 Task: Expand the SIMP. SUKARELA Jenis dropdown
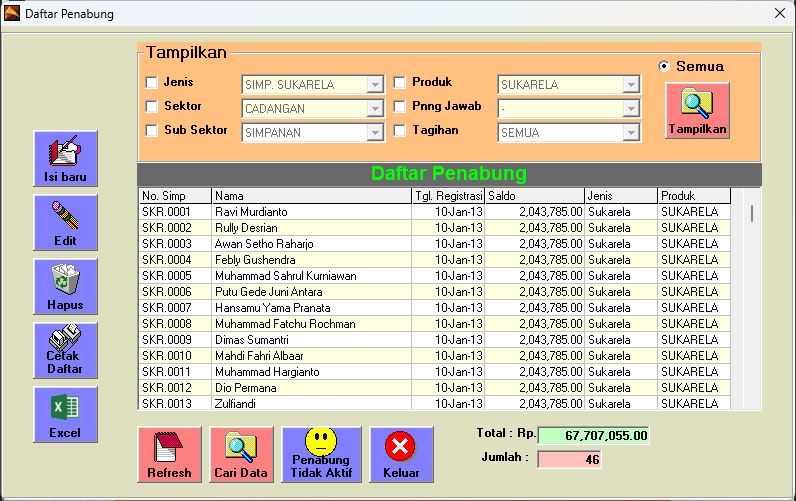pyautogui.click(x=375, y=85)
